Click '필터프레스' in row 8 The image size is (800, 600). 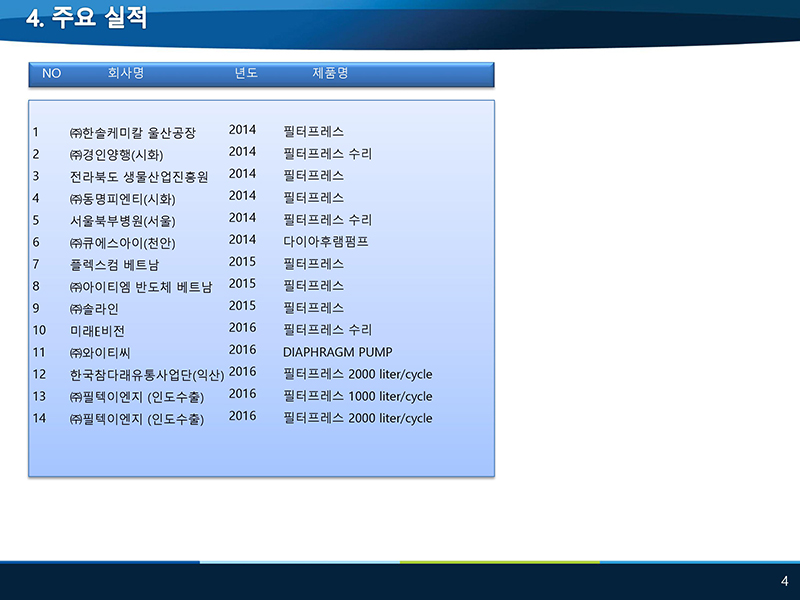[313, 286]
